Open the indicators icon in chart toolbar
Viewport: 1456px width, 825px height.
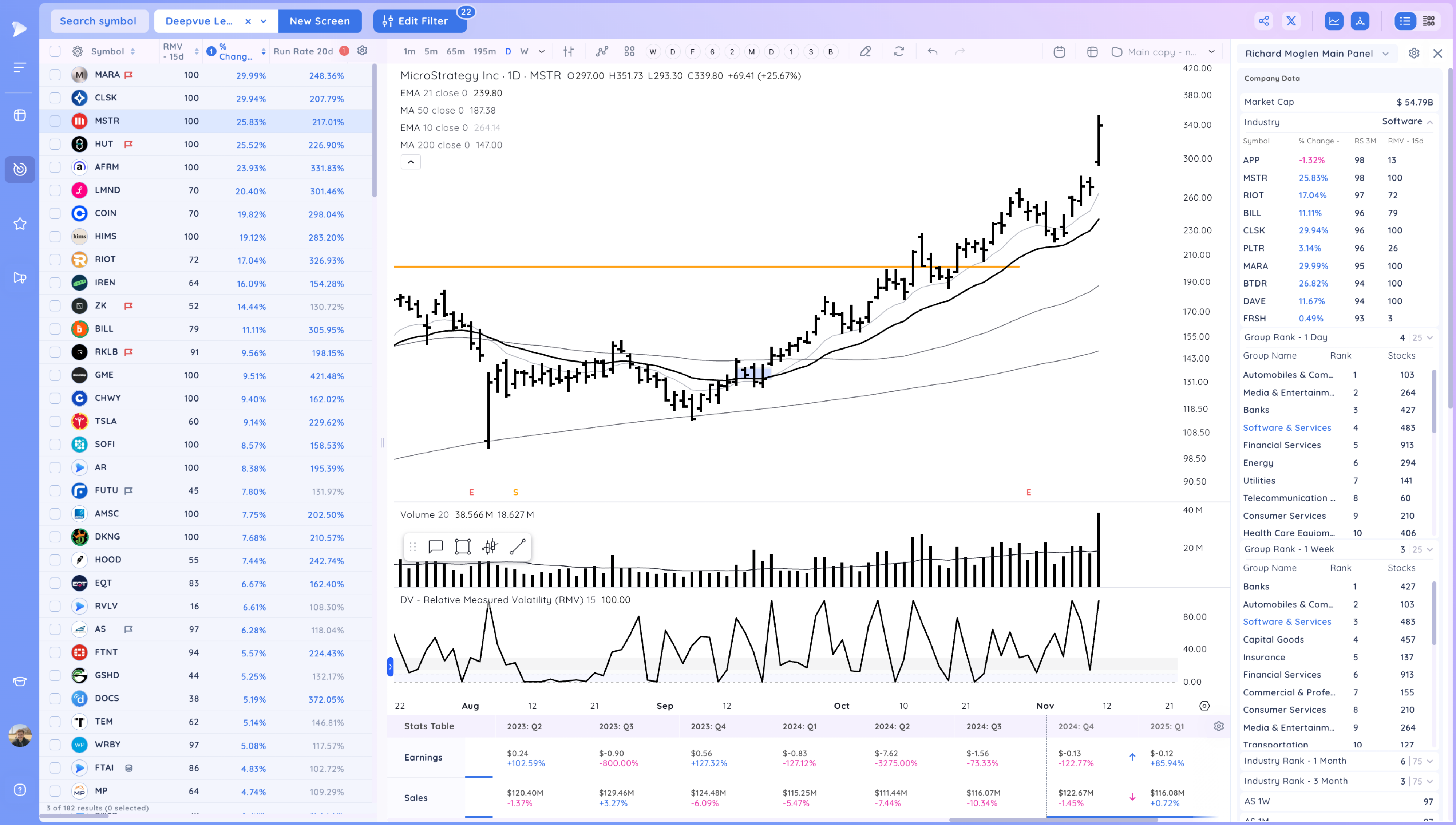601,52
